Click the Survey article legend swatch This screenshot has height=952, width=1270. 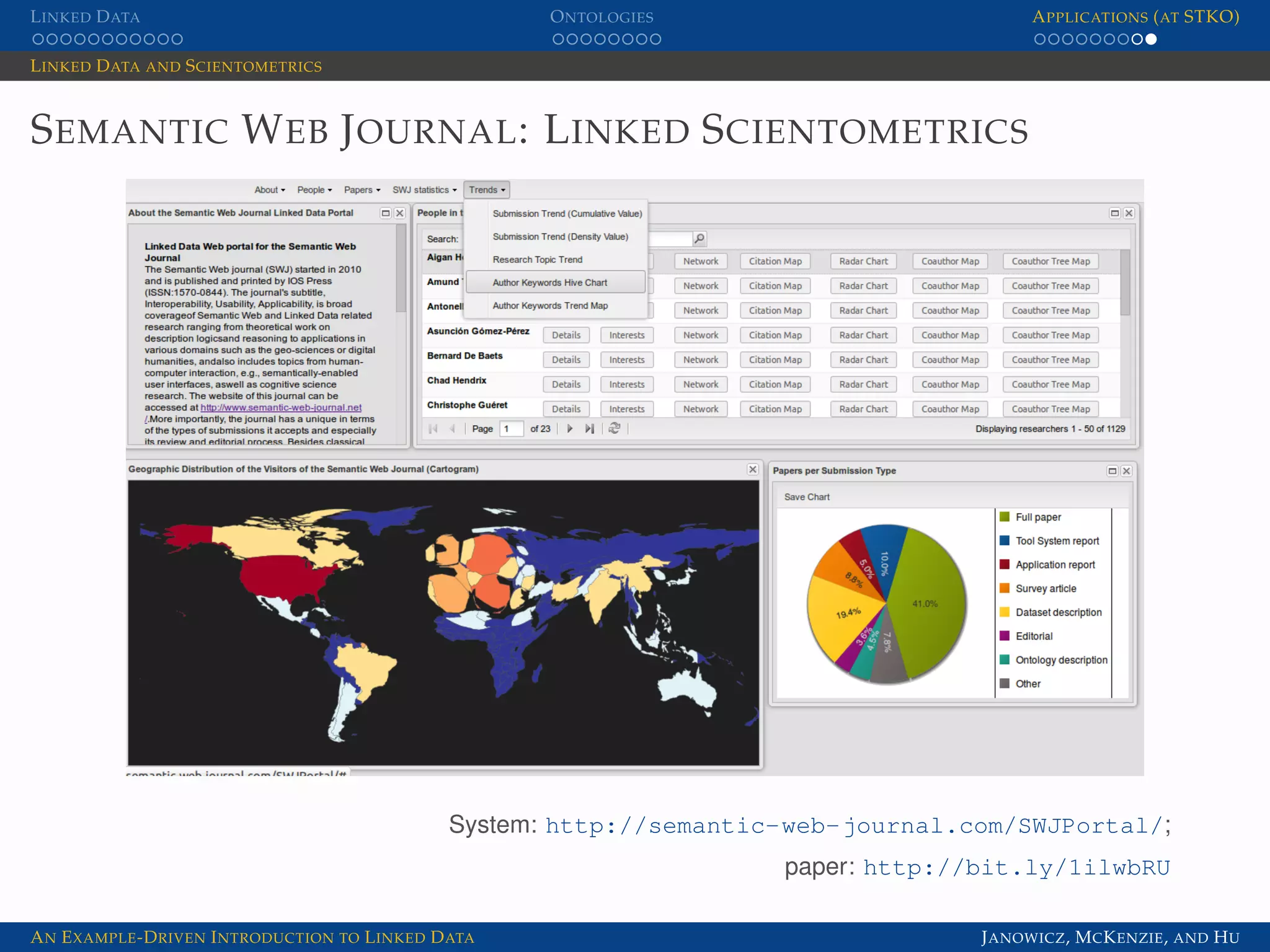1005,588
